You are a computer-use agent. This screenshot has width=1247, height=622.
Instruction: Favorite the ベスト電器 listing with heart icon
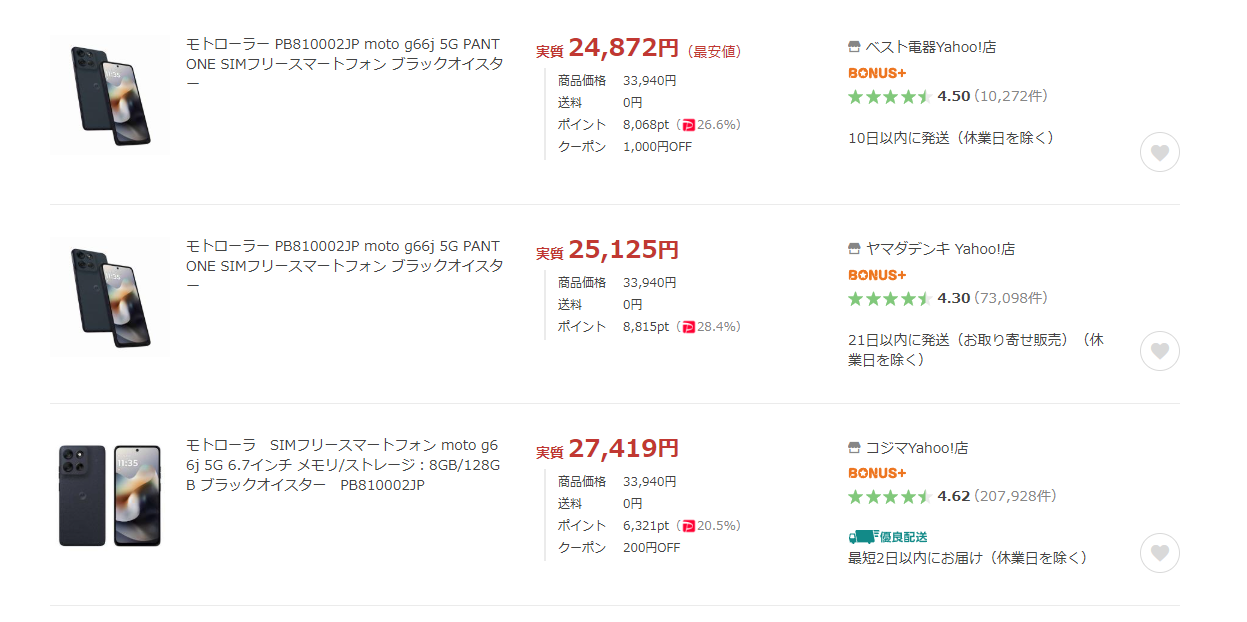1160,153
